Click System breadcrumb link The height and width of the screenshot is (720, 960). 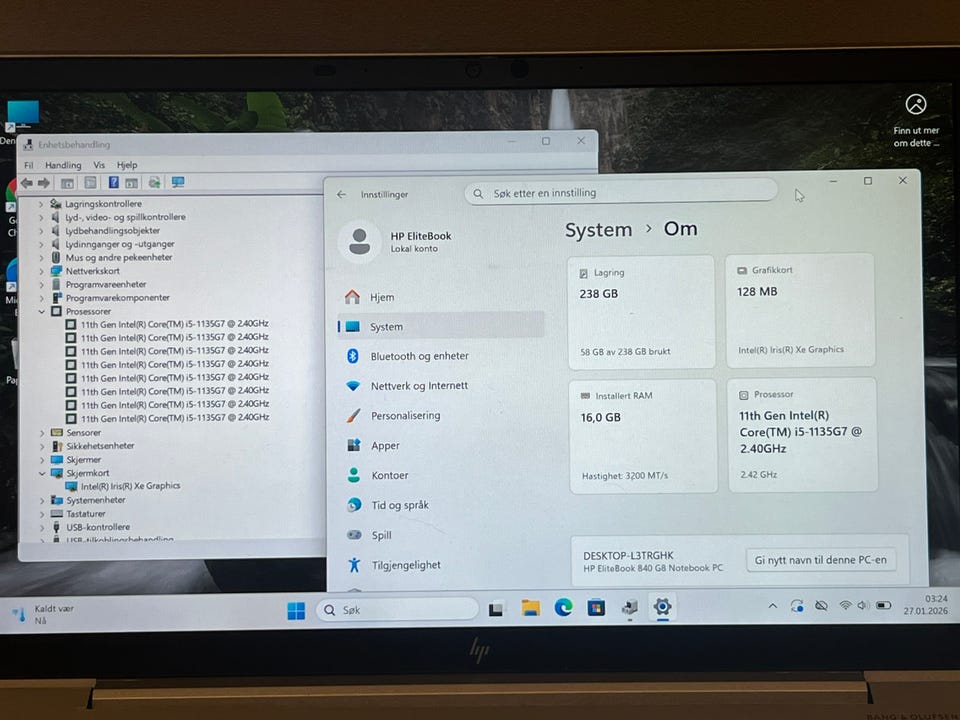pyautogui.click(x=598, y=230)
